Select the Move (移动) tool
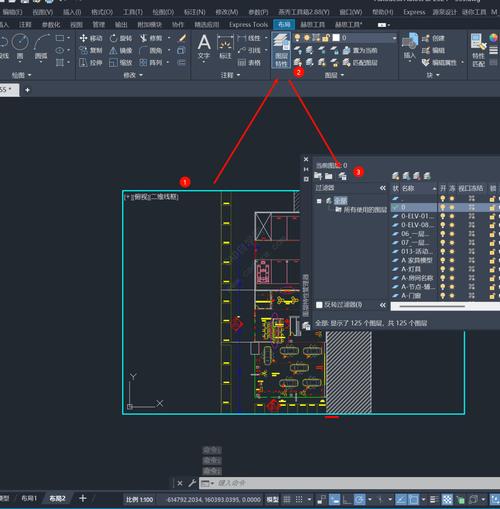Viewport: 500px width, 509px height. point(91,38)
